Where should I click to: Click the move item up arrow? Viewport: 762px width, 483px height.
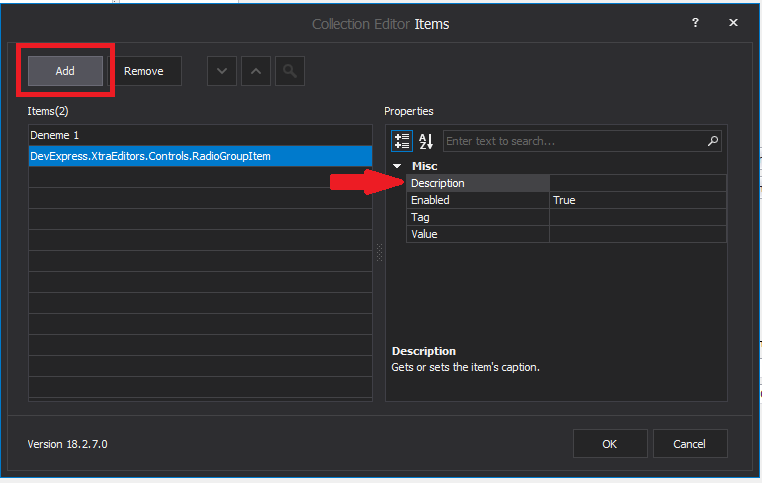click(x=255, y=71)
